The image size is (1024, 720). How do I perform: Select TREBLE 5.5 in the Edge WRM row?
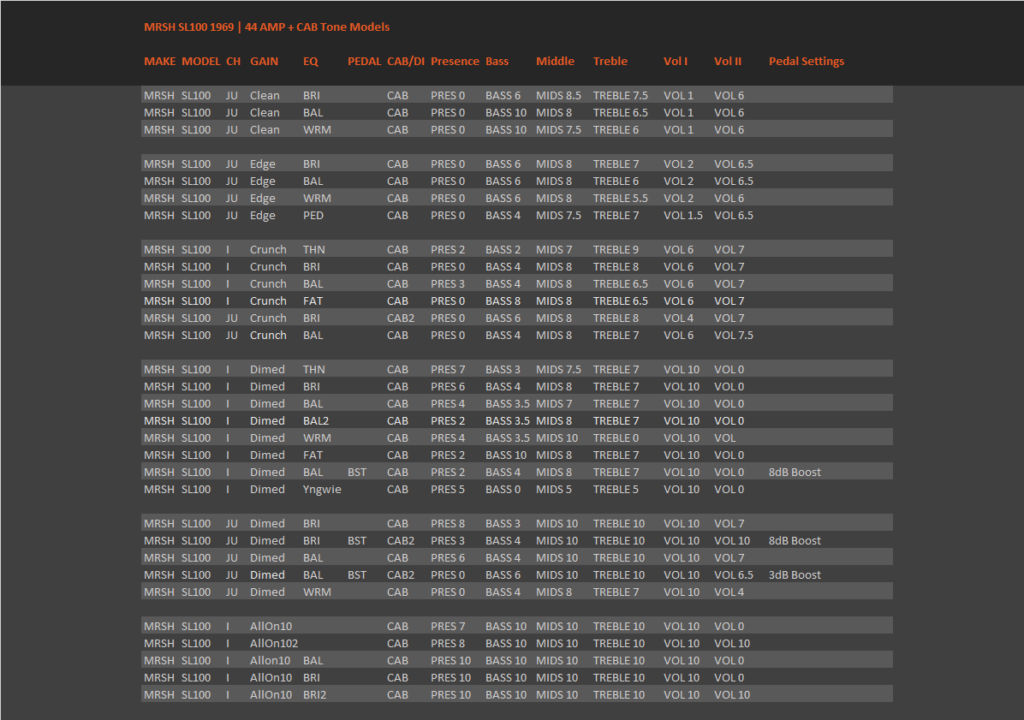click(620, 199)
